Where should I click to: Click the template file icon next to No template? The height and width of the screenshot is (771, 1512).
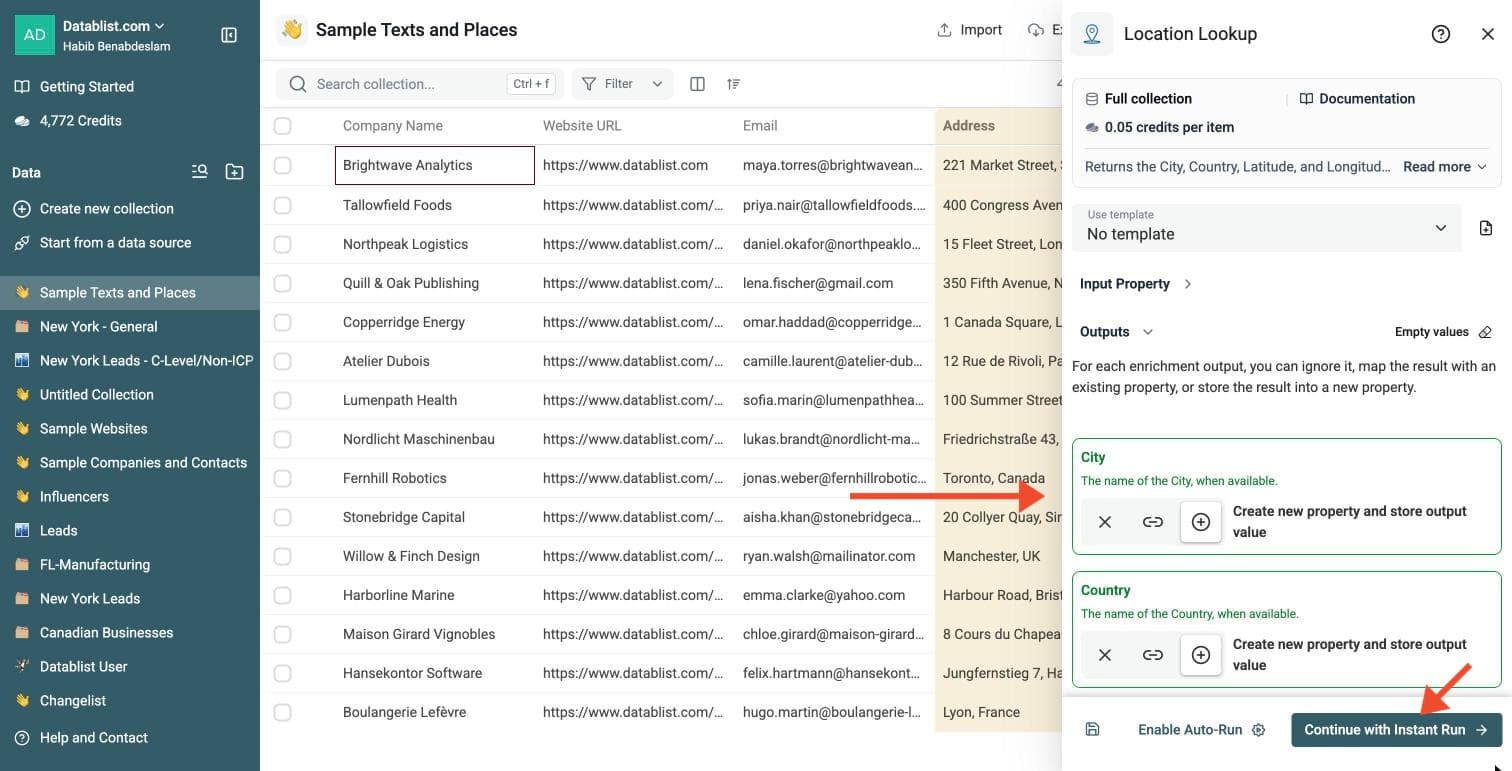1486,228
